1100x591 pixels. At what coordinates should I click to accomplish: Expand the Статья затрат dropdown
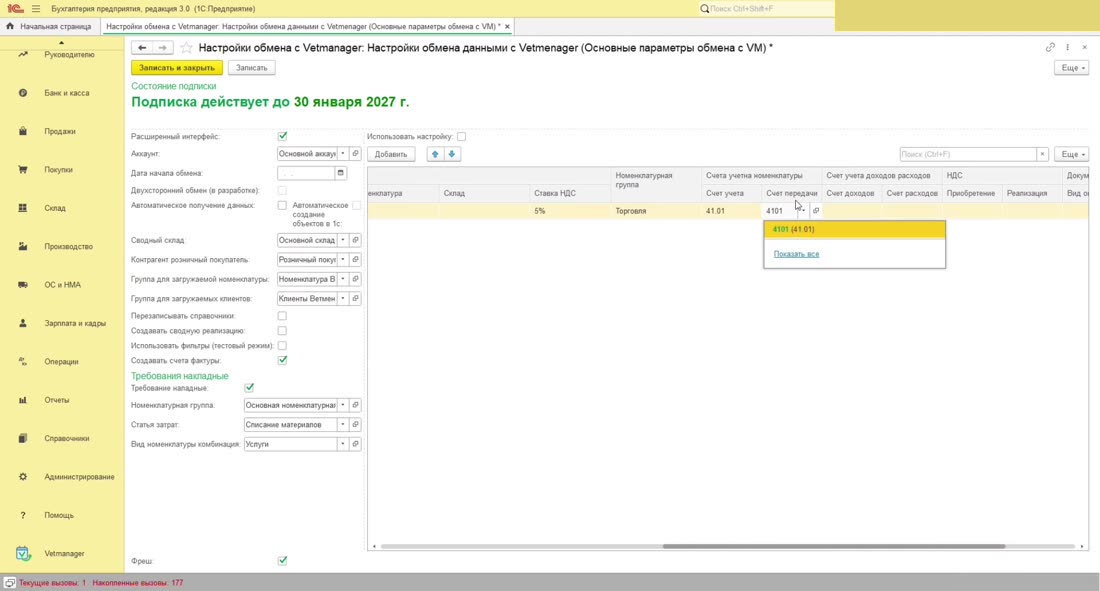[x=343, y=425]
